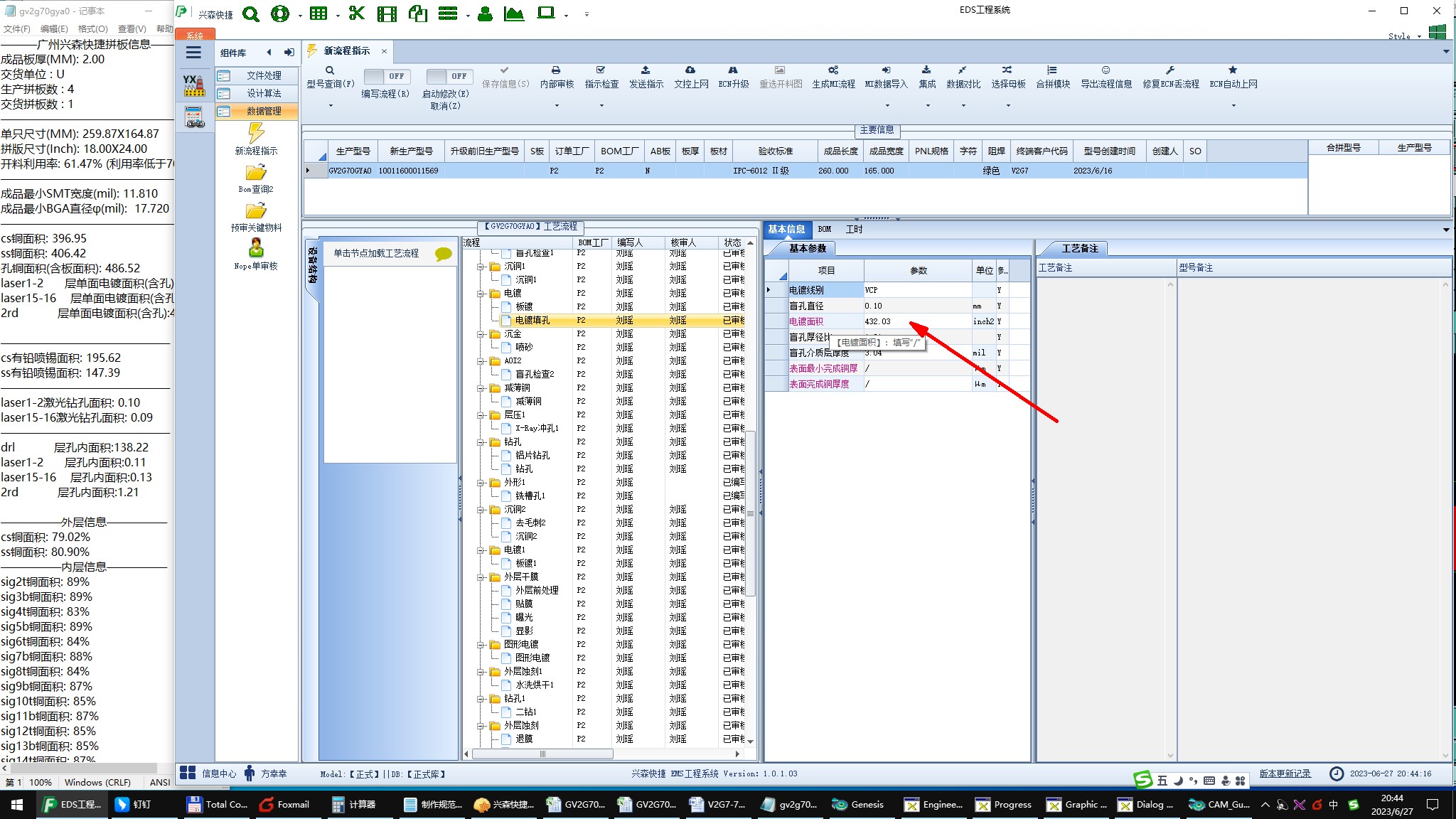Click the 版本更新记录 link
The width and height of the screenshot is (1456, 819).
point(1285,773)
